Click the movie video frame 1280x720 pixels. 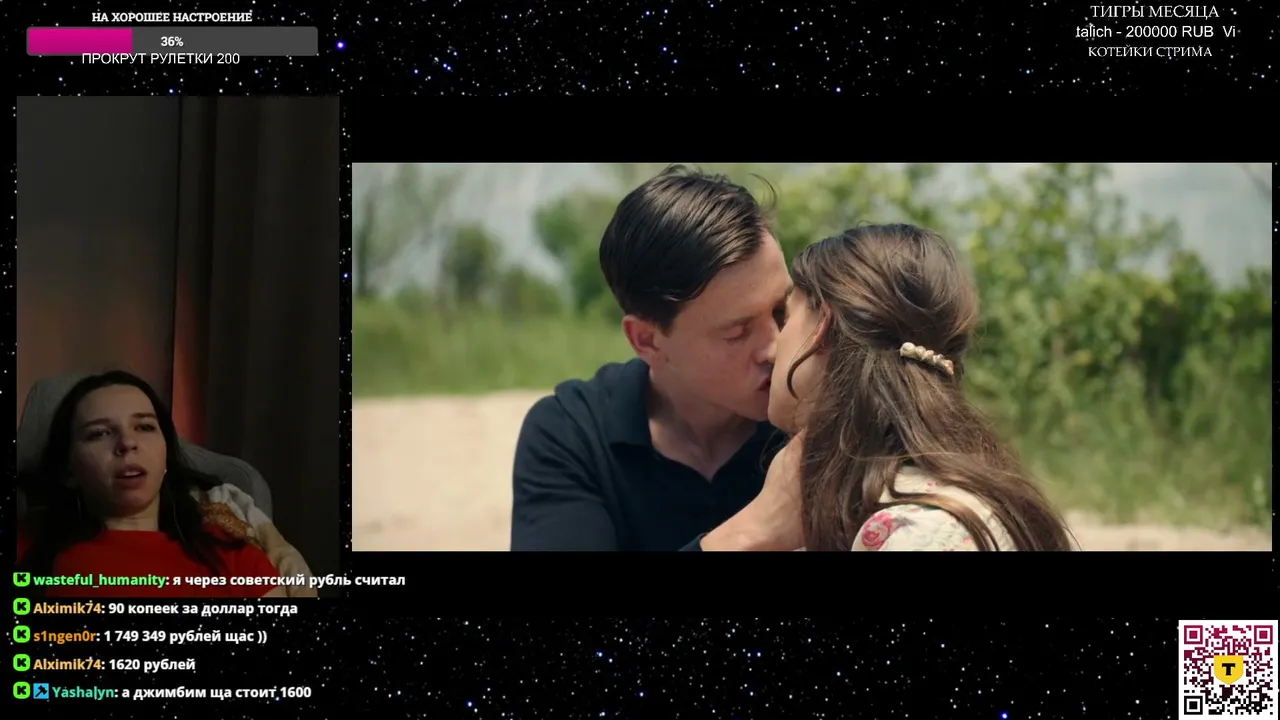[x=812, y=357]
